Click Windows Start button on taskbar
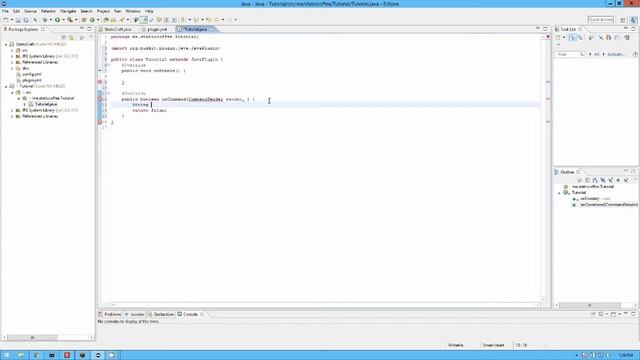 (6, 355)
